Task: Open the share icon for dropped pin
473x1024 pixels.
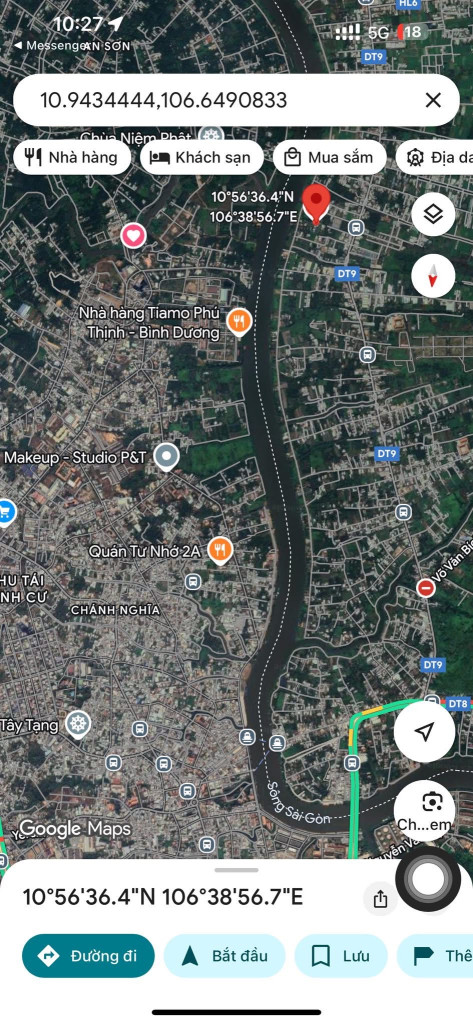Action: tap(380, 899)
